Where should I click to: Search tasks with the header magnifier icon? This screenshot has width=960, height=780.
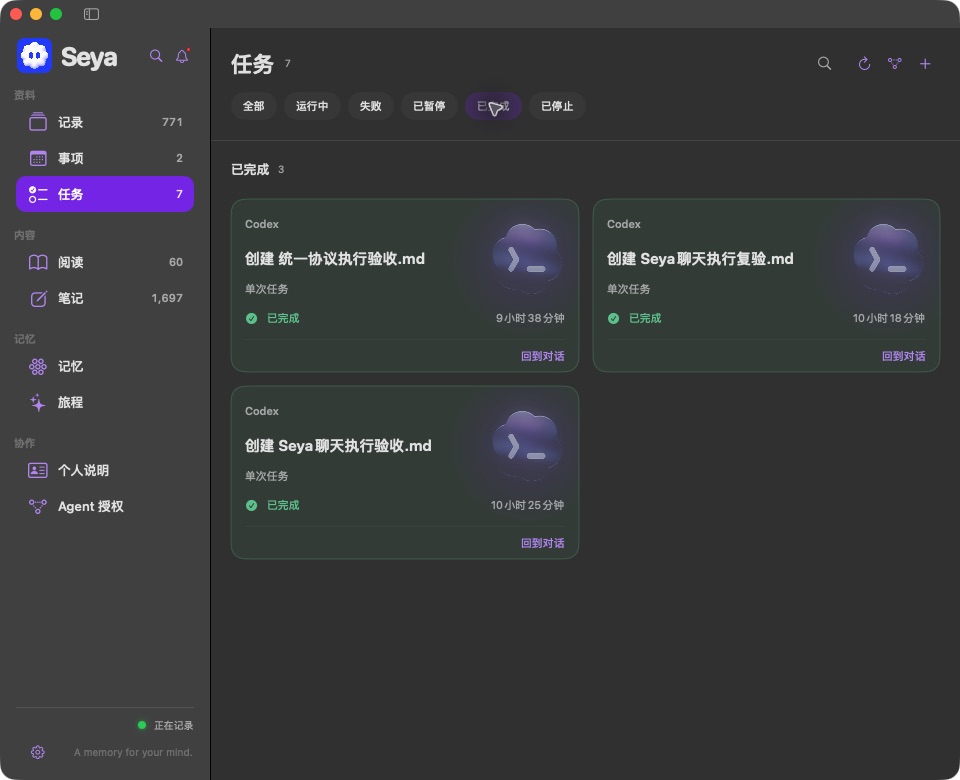click(824, 63)
